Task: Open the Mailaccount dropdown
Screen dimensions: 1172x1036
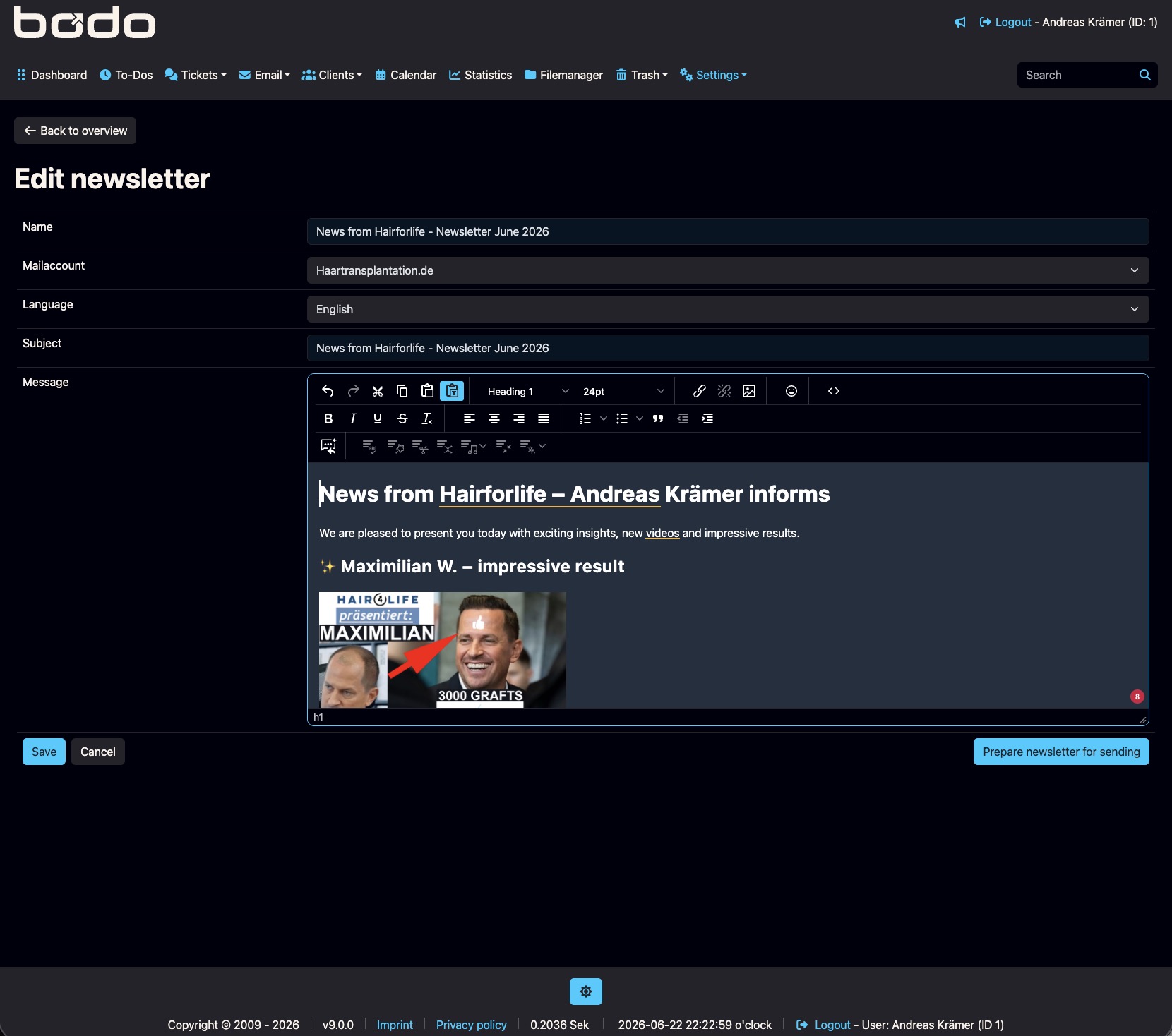Action: [x=728, y=270]
